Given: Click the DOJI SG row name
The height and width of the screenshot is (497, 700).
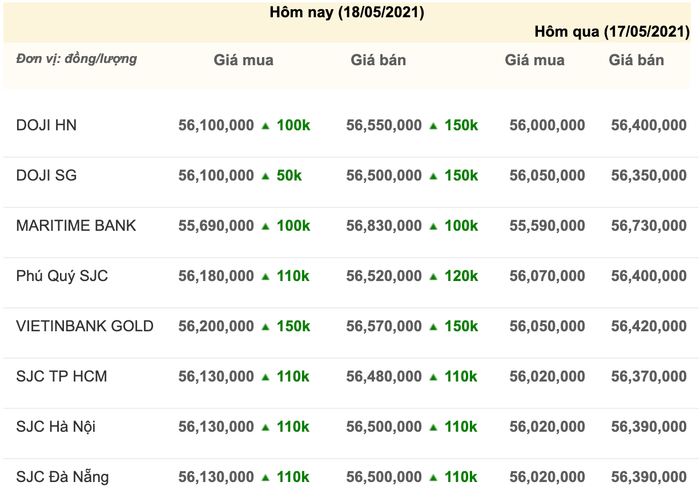Looking at the screenshot, I should click(x=46, y=175).
